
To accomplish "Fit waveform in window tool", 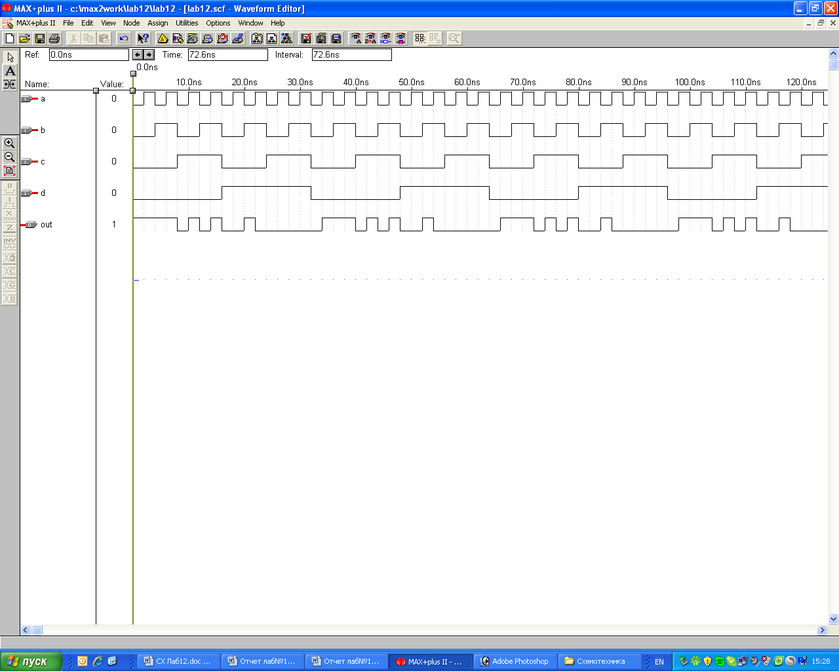I will [9, 171].
